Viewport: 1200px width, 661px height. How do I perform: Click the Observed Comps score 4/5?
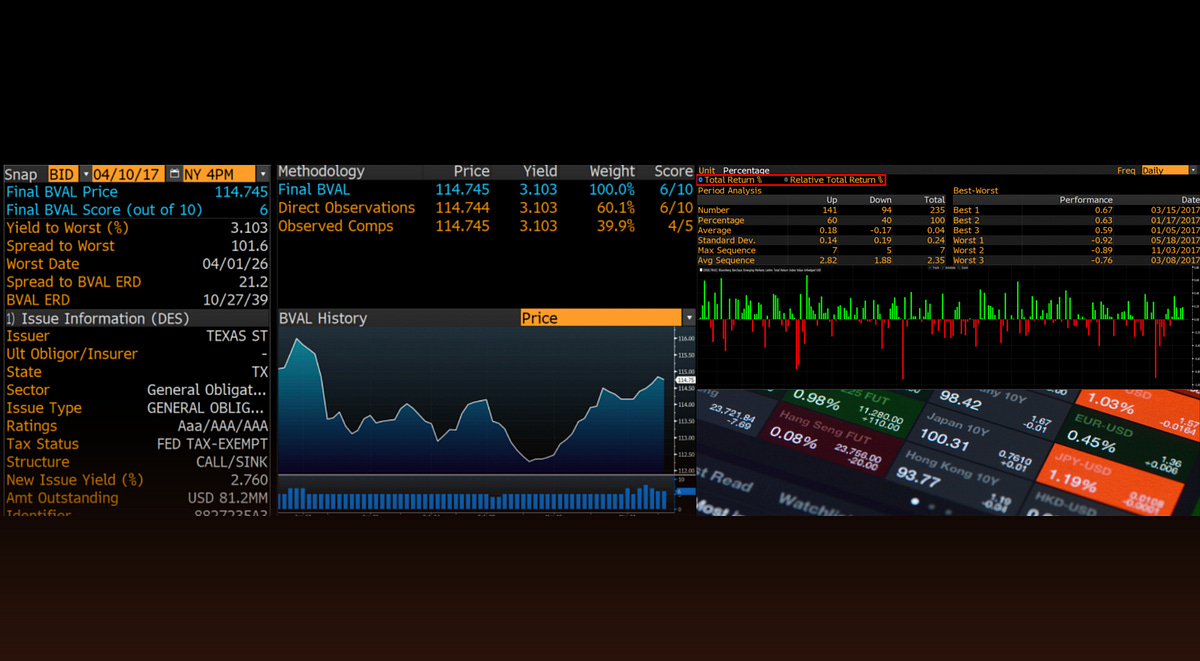point(681,226)
